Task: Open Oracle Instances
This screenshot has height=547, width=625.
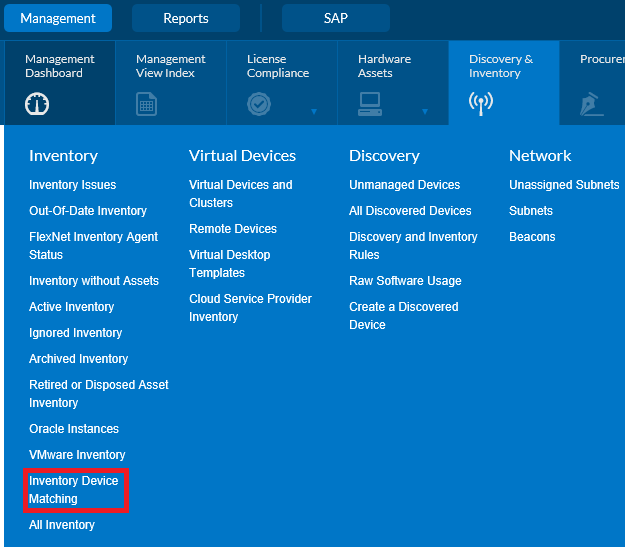Action: click(x=74, y=429)
